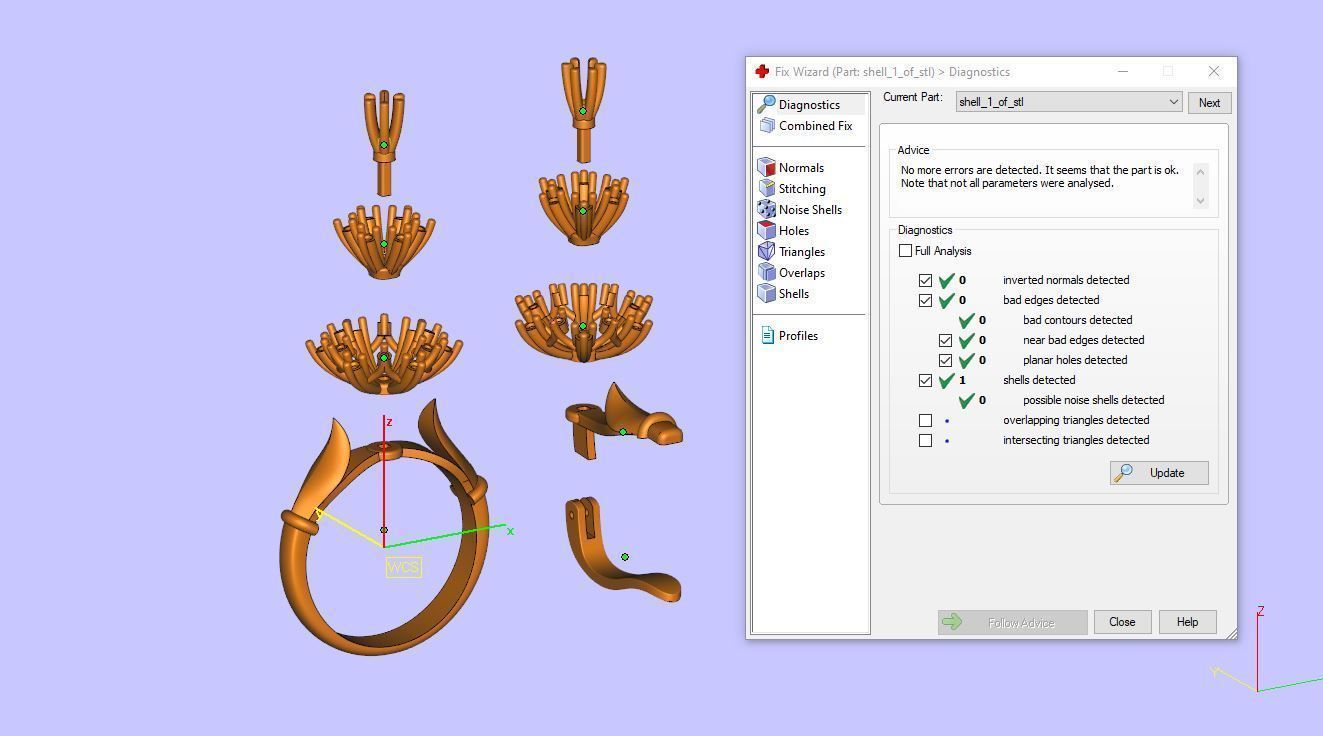Image resolution: width=1323 pixels, height=736 pixels.
Task: Close the Fix Wizard with Close button
Action: pyautogui.click(x=1122, y=622)
